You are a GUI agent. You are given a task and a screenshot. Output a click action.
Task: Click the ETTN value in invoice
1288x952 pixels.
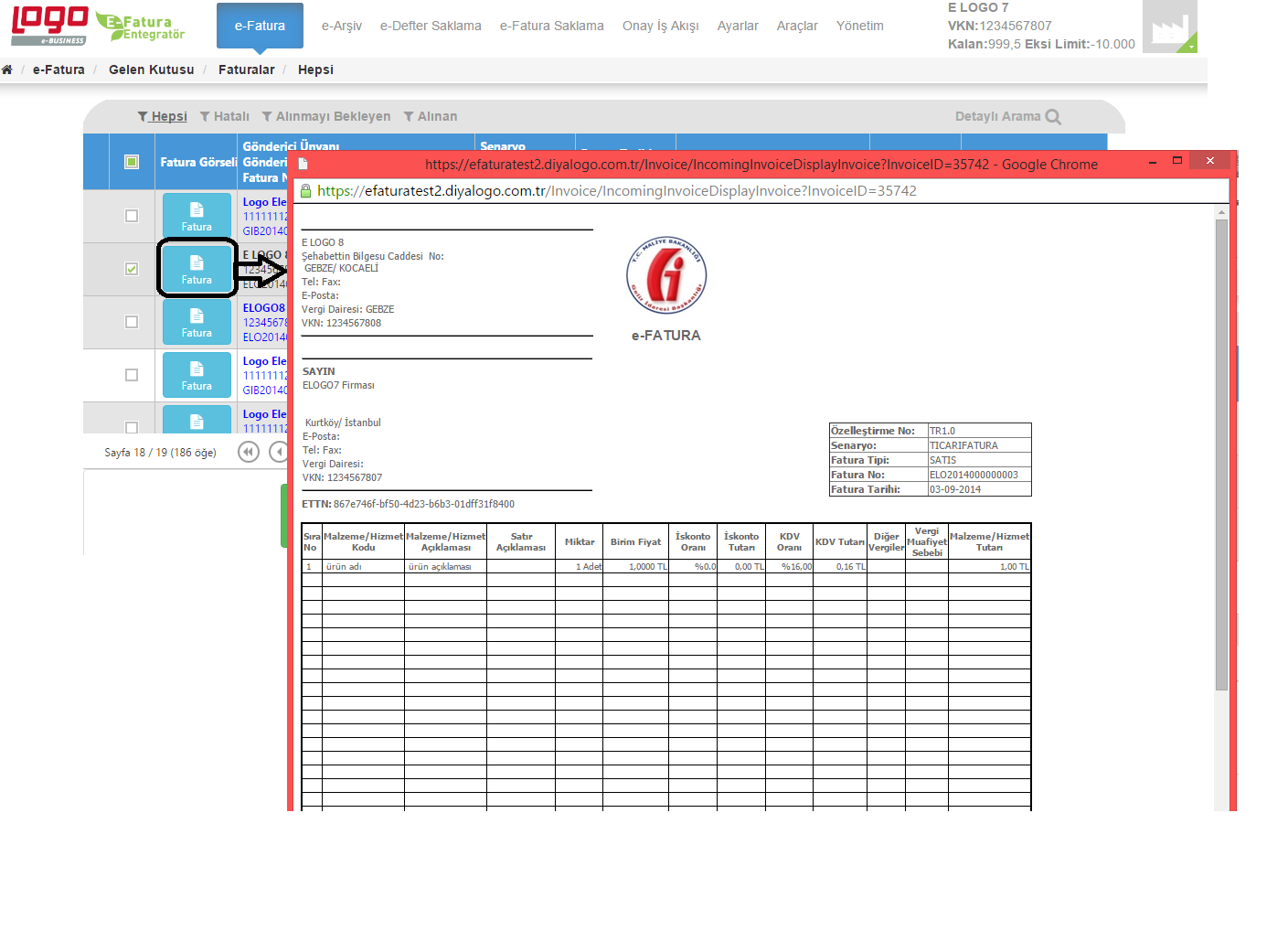click(x=424, y=504)
